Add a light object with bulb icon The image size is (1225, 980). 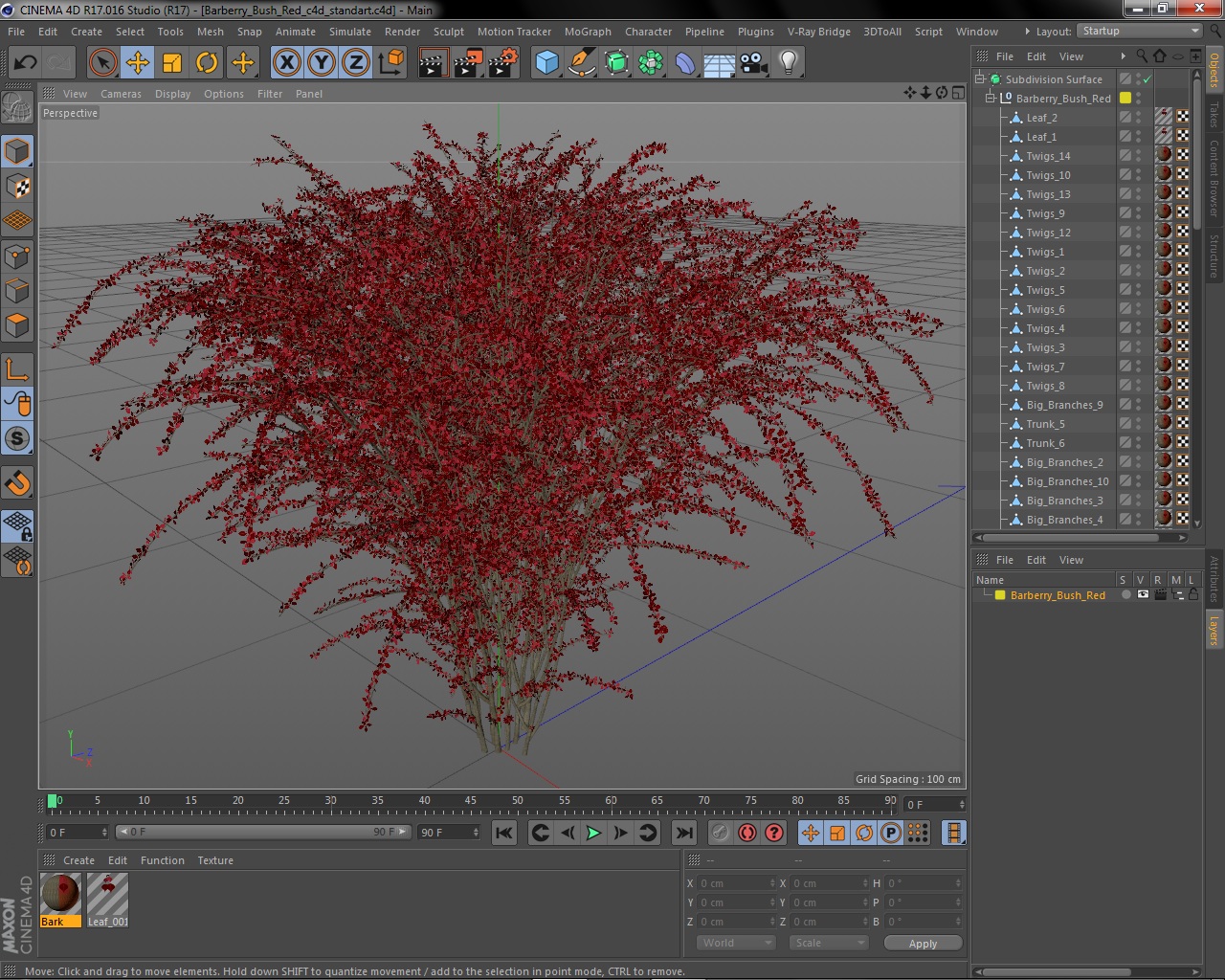click(x=788, y=63)
